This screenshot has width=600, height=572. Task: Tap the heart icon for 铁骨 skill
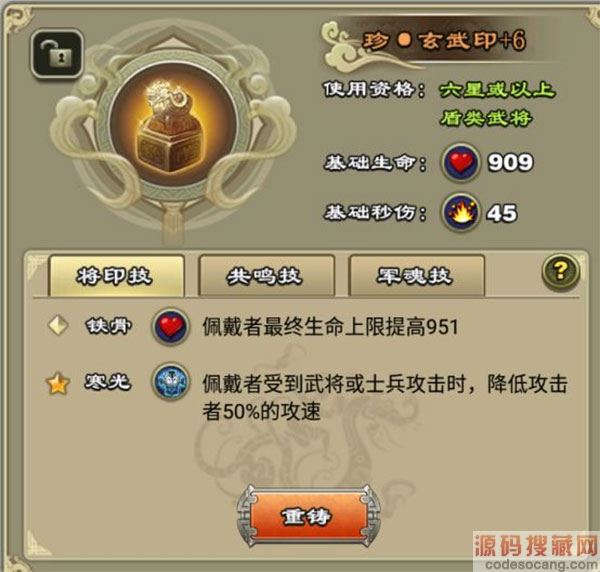point(170,327)
